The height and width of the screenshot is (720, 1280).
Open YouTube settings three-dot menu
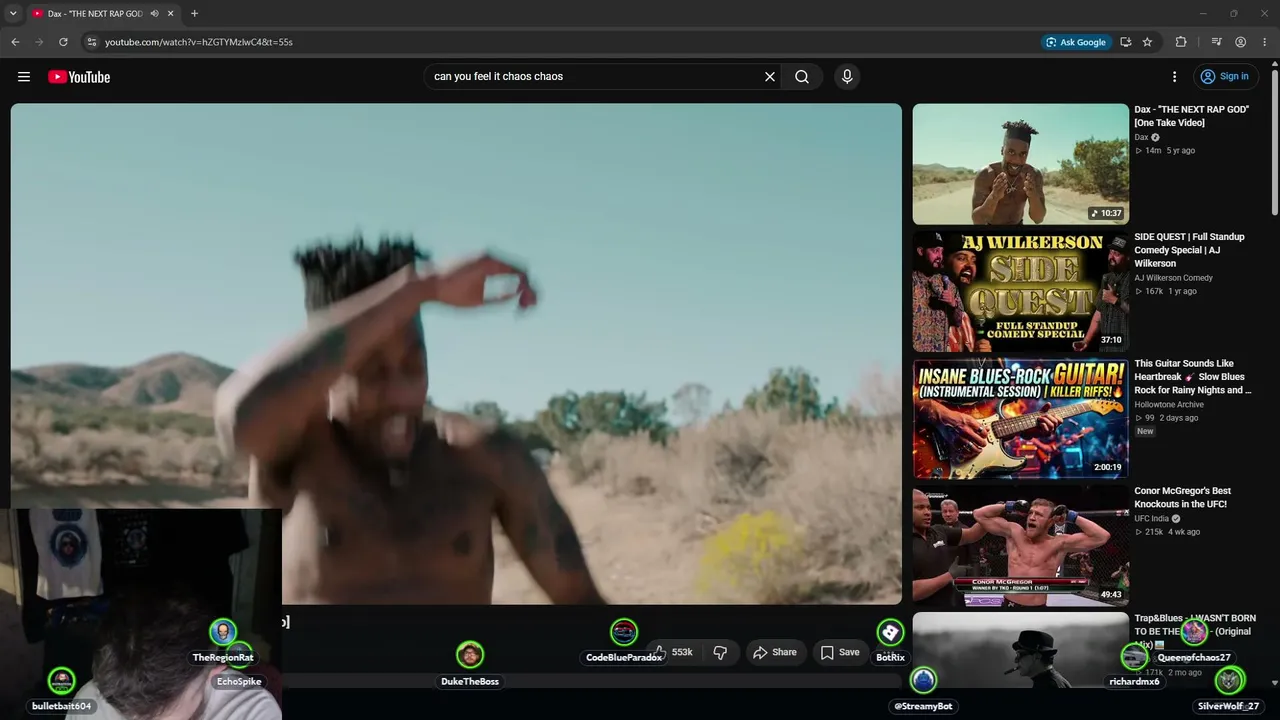click(x=1175, y=77)
